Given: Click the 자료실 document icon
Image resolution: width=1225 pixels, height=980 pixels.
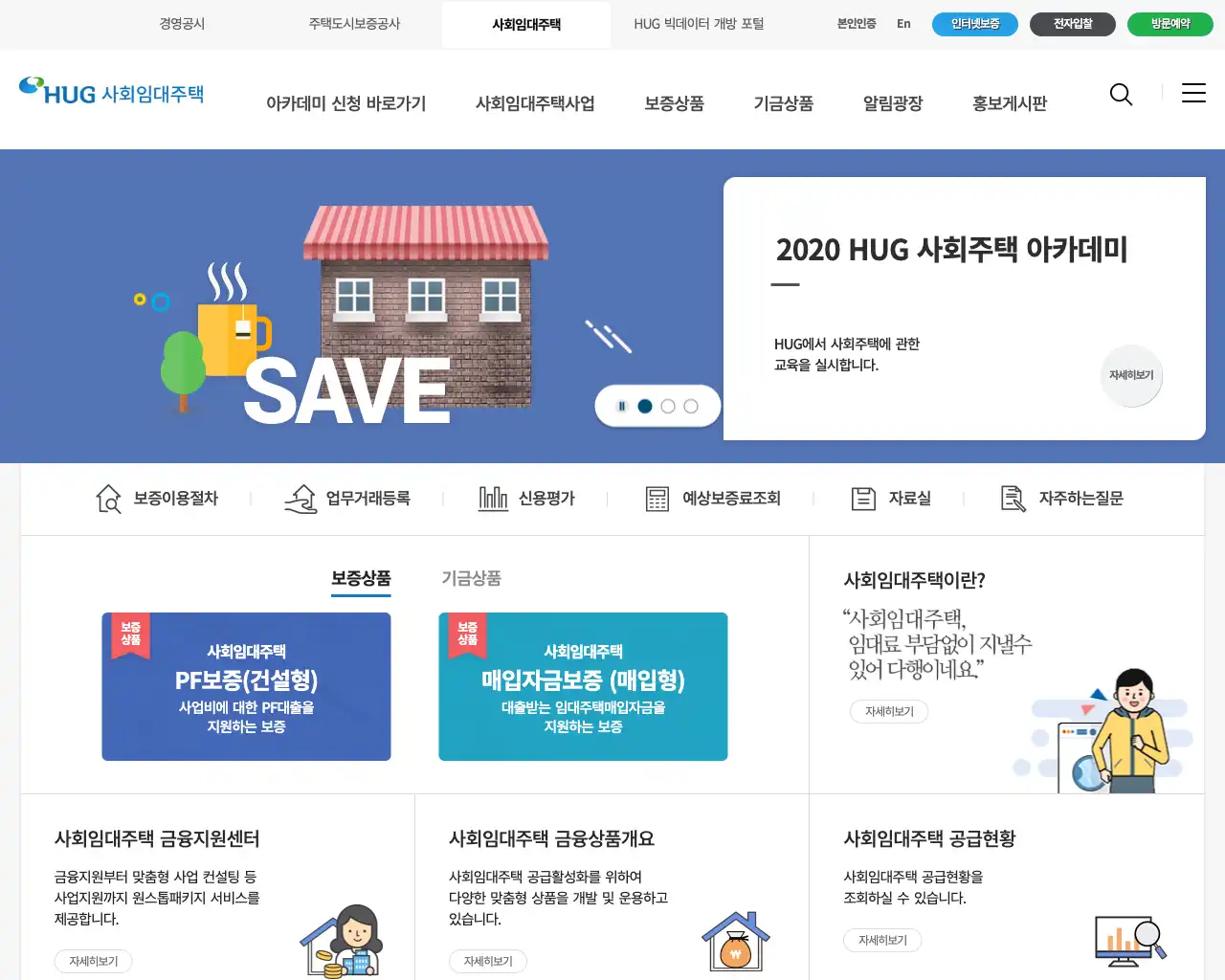Looking at the screenshot, I should pos(863,499).
